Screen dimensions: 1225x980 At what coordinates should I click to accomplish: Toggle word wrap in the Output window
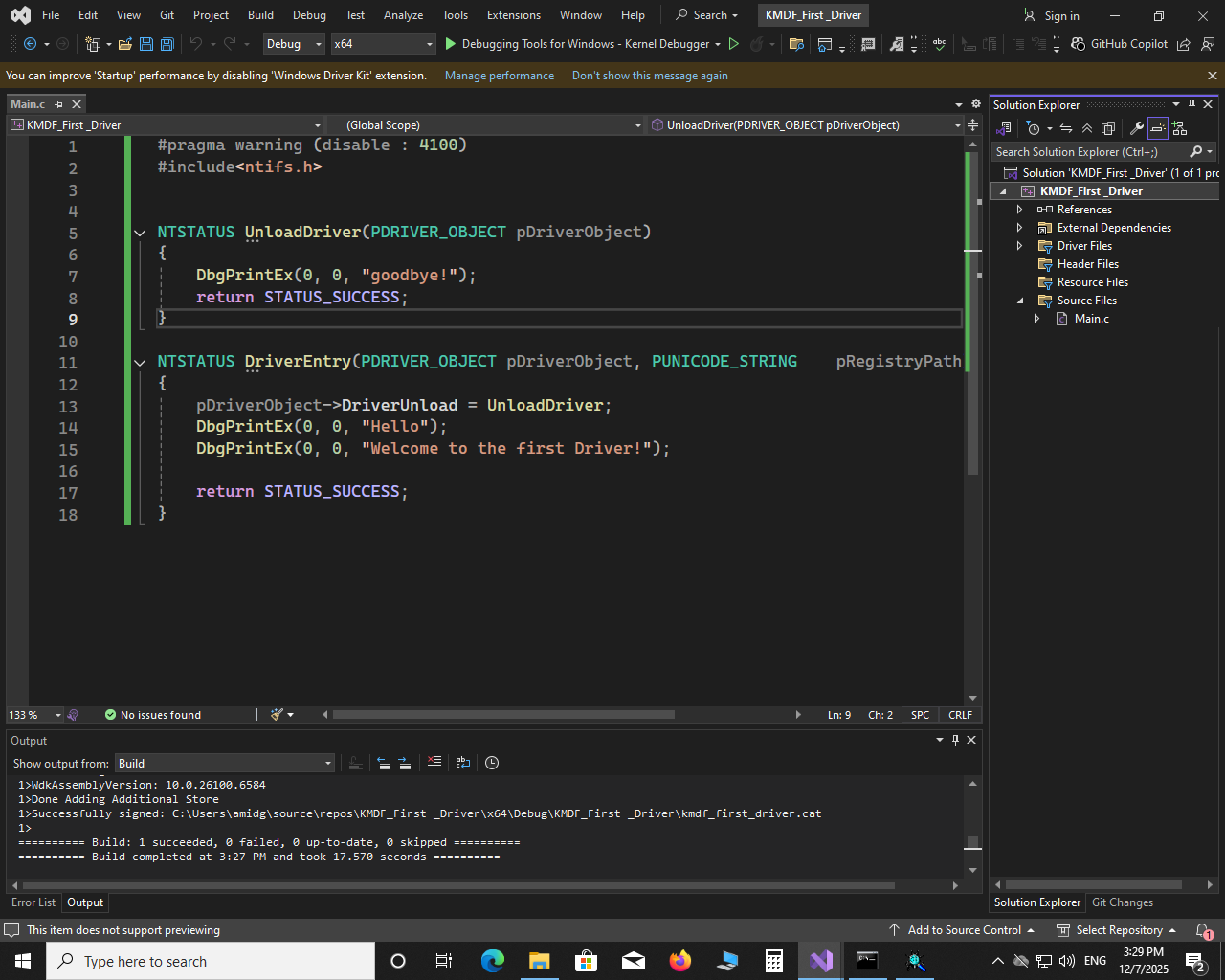pyautogui.click(x=463, y=763)
